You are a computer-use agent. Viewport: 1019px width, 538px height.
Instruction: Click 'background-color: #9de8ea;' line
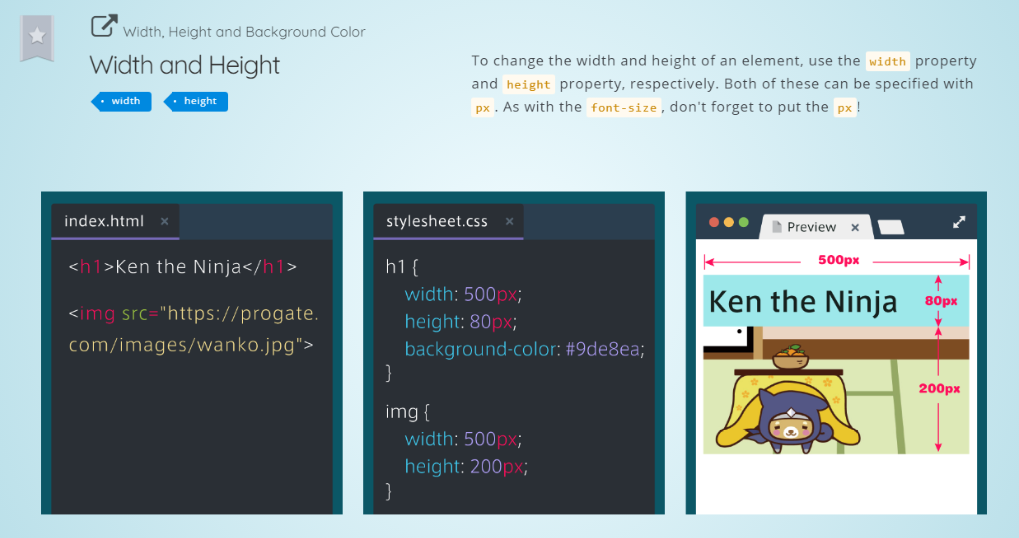(524, 350)
